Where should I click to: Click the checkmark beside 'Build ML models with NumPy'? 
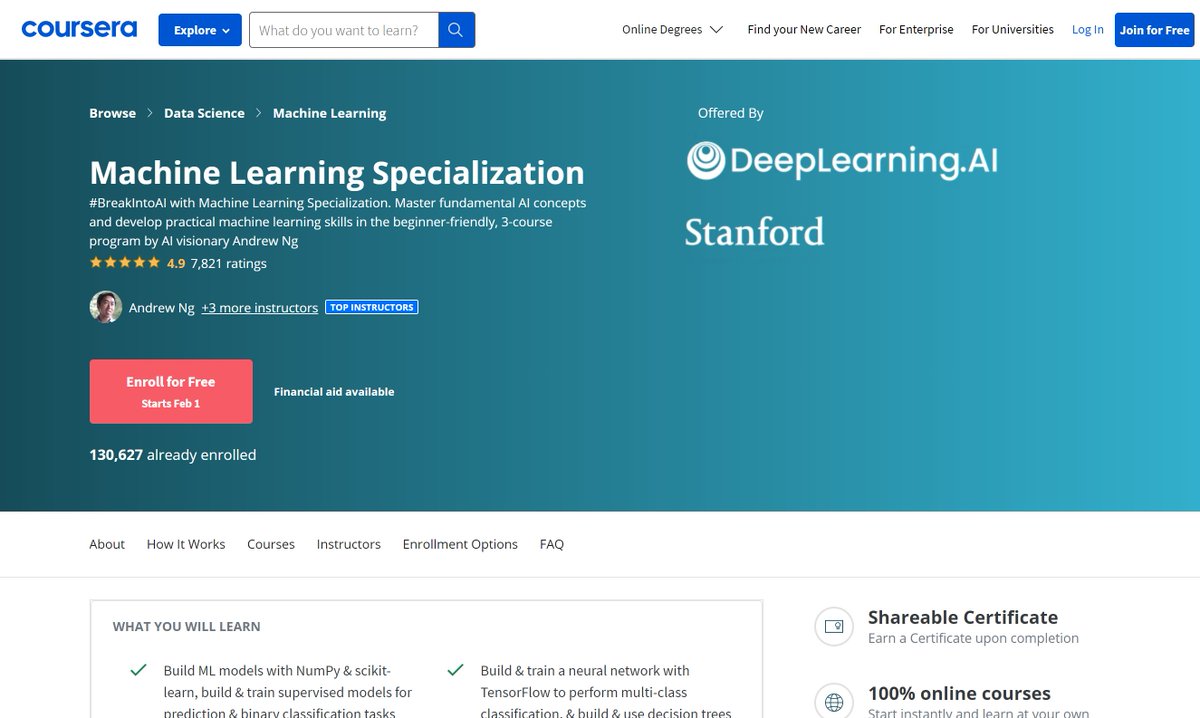(x=139, y=670)
